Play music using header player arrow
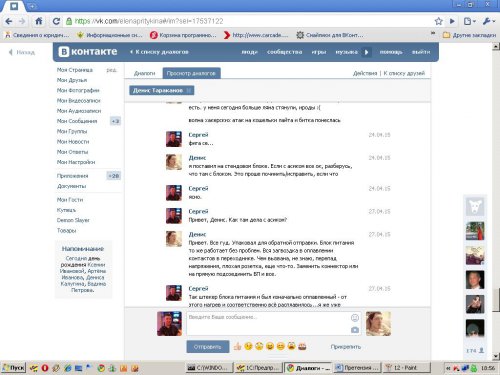 (x=366, y=52)
